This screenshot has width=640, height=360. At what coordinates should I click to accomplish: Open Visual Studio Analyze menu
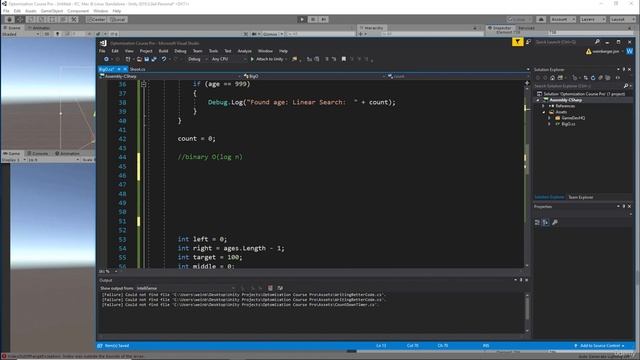(x=244, y=51)
